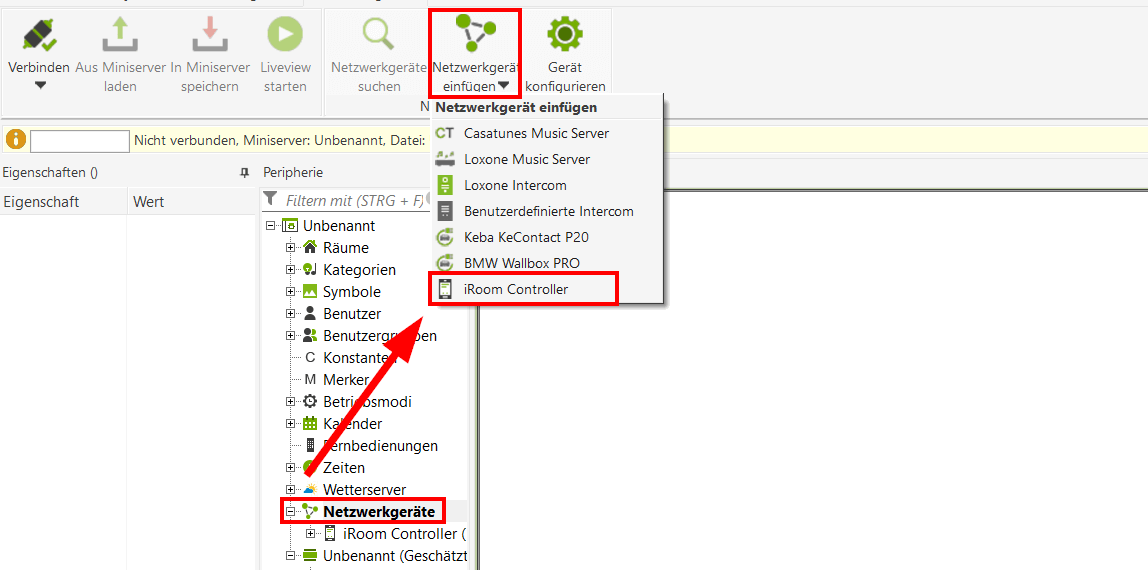
Task: Open the Verbinden dropdown arrow
Action: point(40,86)
